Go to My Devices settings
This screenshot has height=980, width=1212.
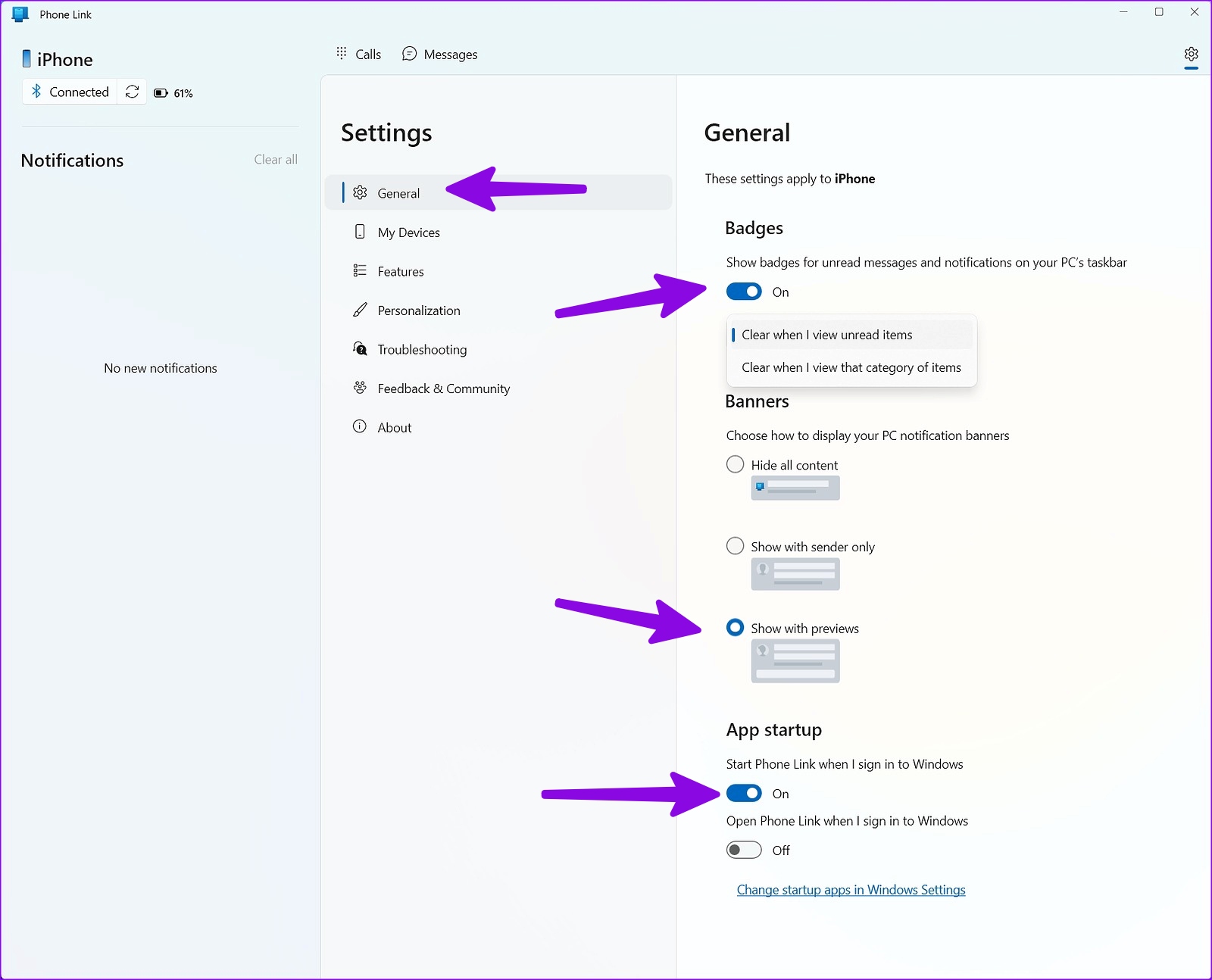coord(498,233)
